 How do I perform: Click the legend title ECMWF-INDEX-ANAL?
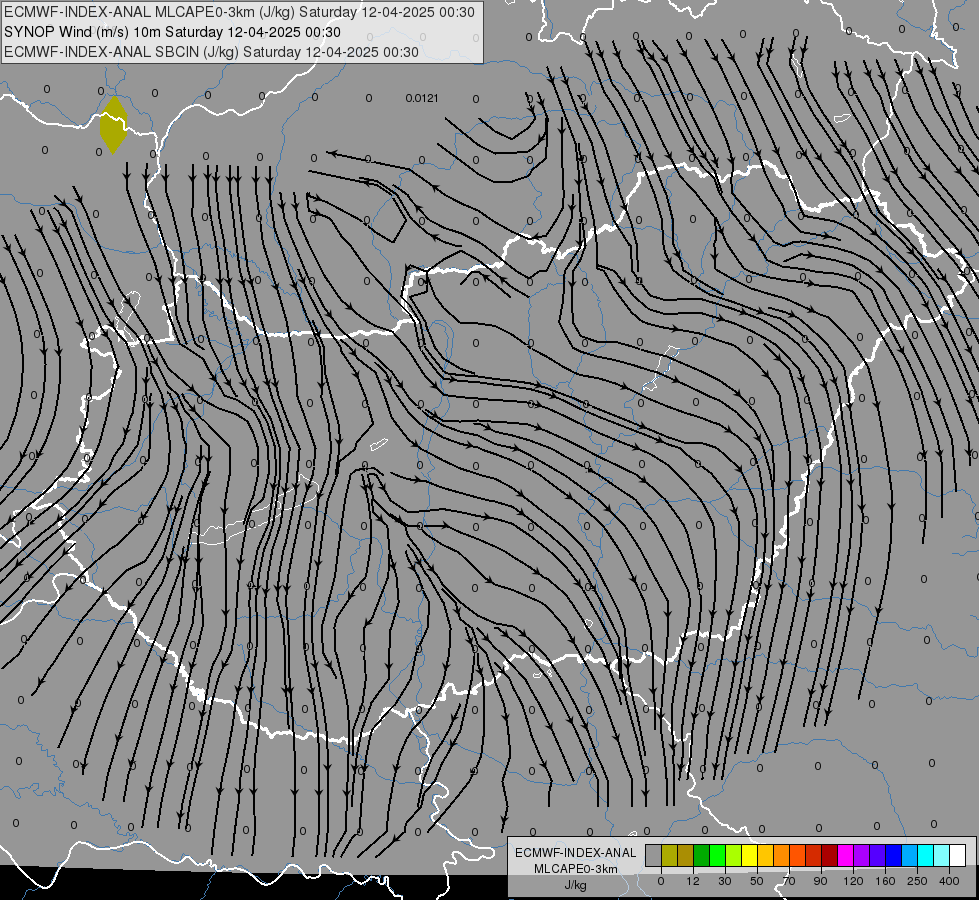pos(576,853)
